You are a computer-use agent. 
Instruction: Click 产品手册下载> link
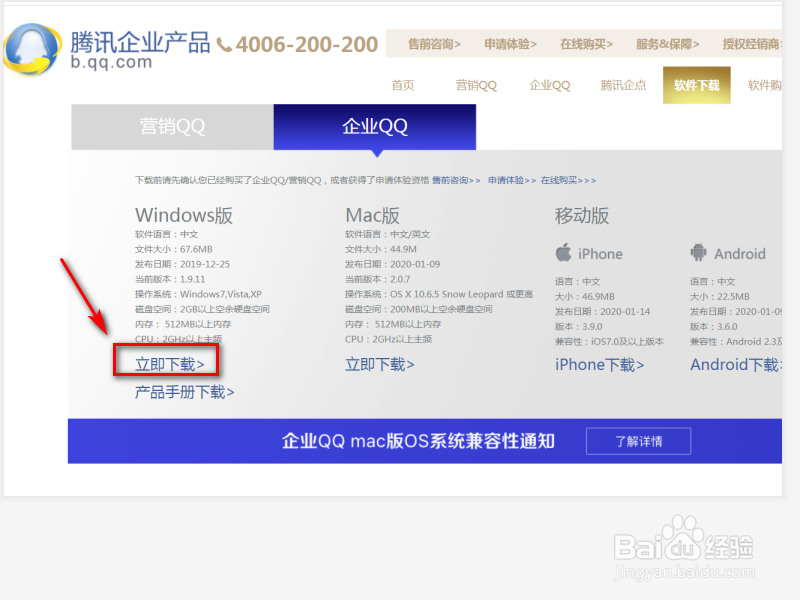184,392
